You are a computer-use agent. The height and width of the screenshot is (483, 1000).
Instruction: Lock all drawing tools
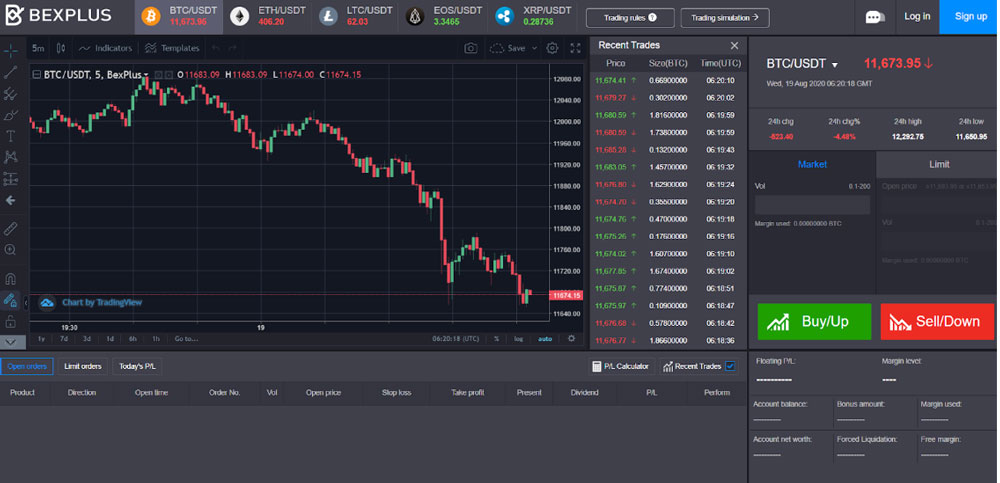10,321
